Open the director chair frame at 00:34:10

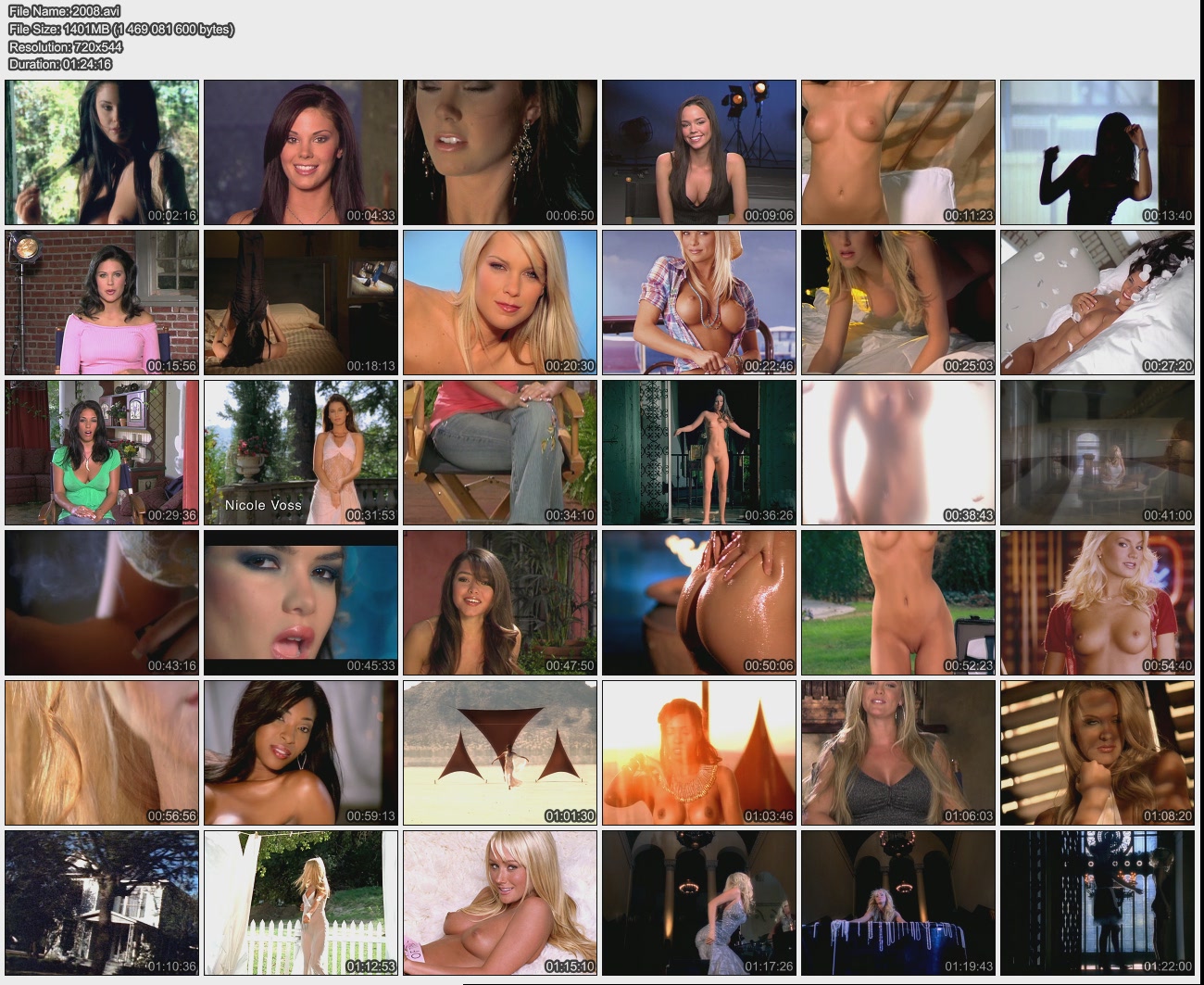(x=500, y=452)
